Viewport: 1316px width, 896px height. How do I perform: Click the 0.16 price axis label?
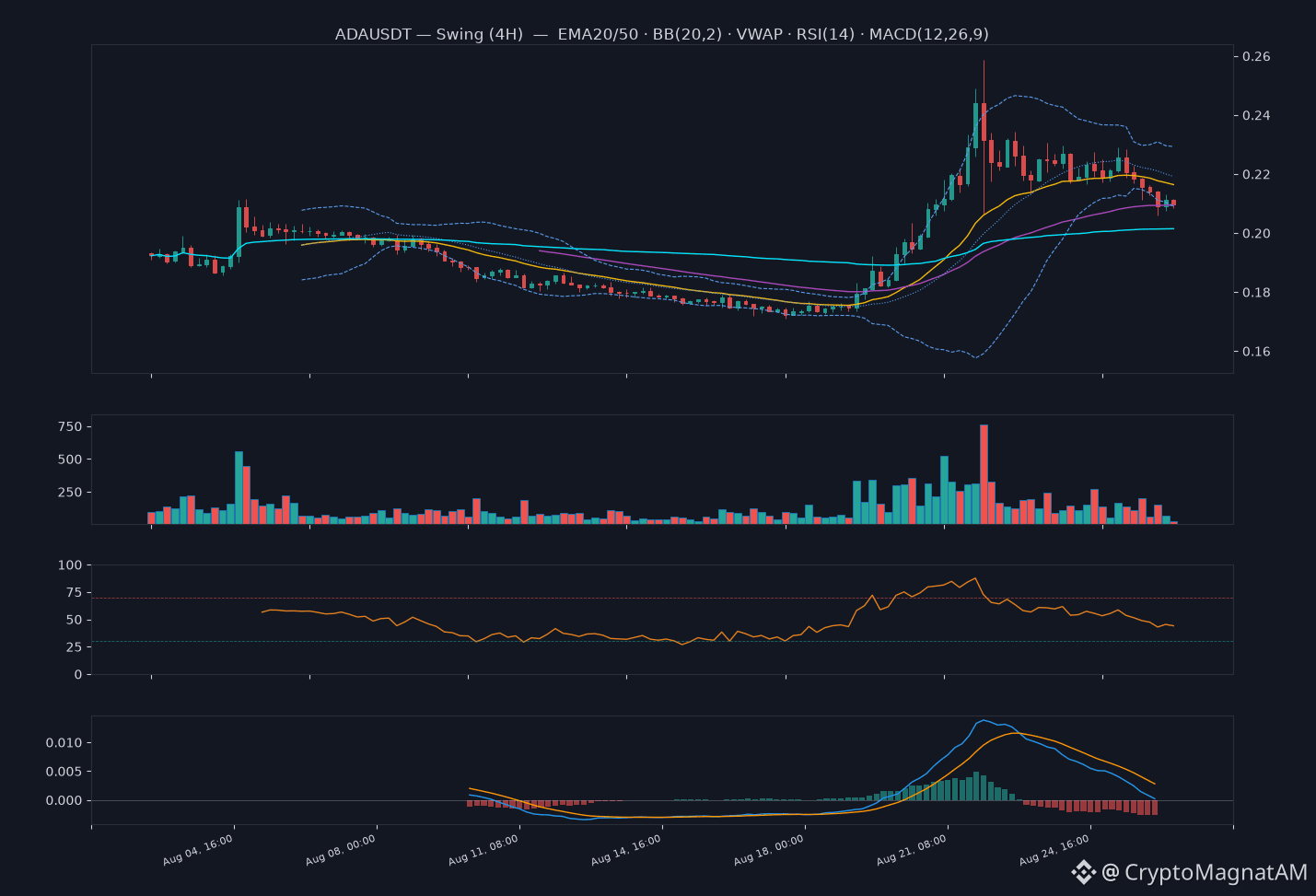coord(1256,352)
